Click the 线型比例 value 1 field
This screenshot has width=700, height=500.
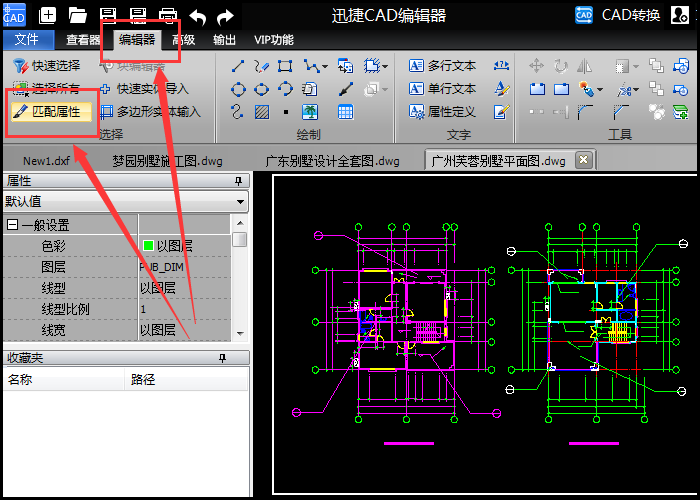185,309
